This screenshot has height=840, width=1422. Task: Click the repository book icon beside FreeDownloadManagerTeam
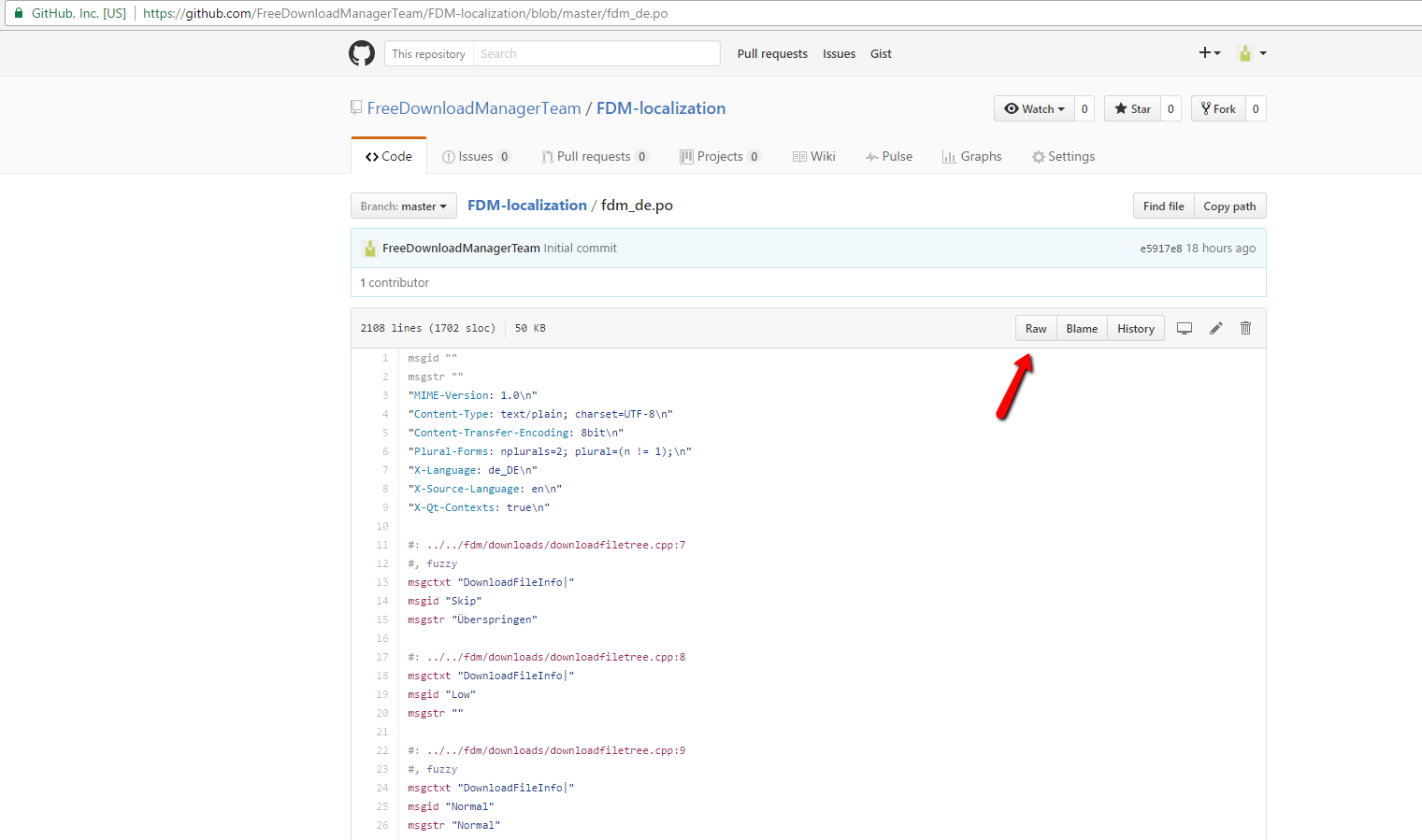click(356, 107)
